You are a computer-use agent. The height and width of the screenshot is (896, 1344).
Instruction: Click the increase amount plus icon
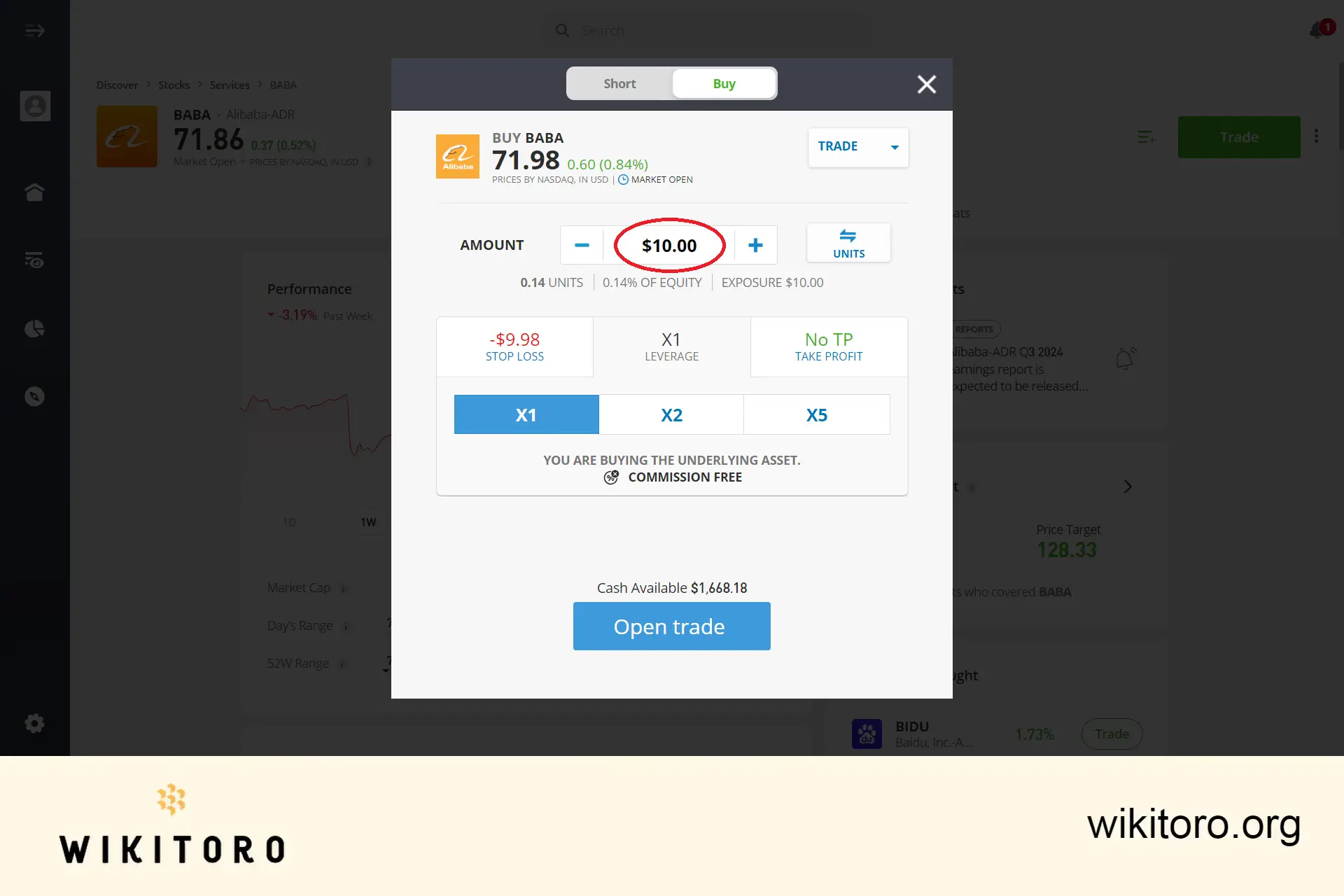pyautogui.click(x=755, y=244)
